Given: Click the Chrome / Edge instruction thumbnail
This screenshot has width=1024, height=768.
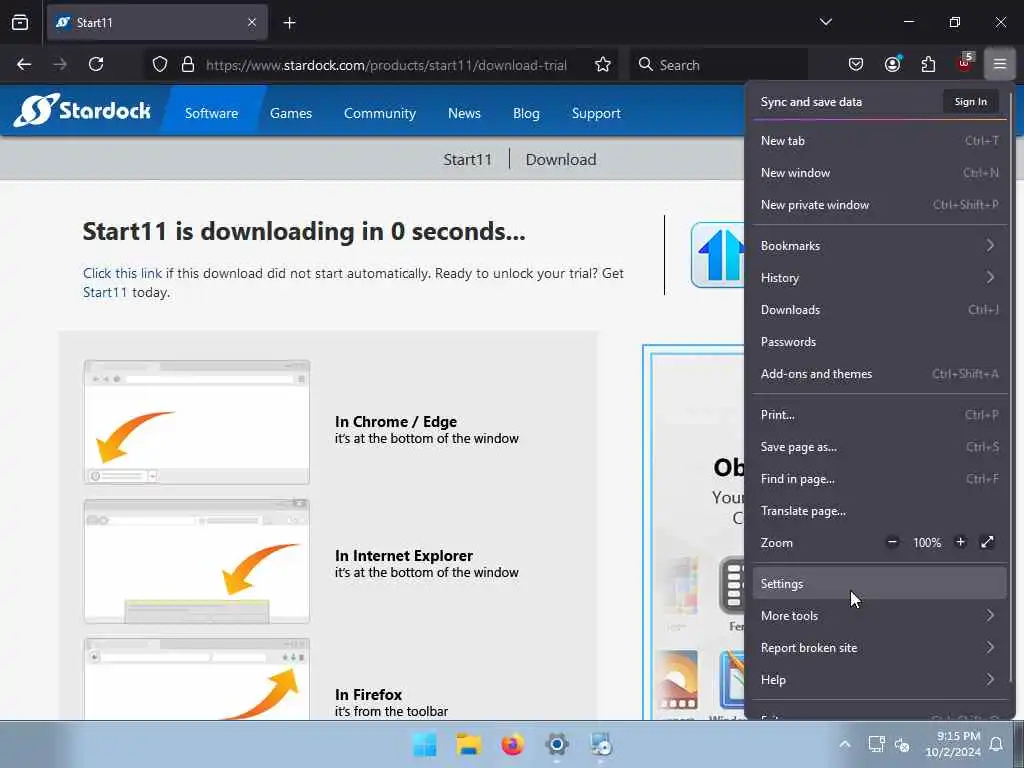Looking at the screenshot, I should click(x=197, y=422).
